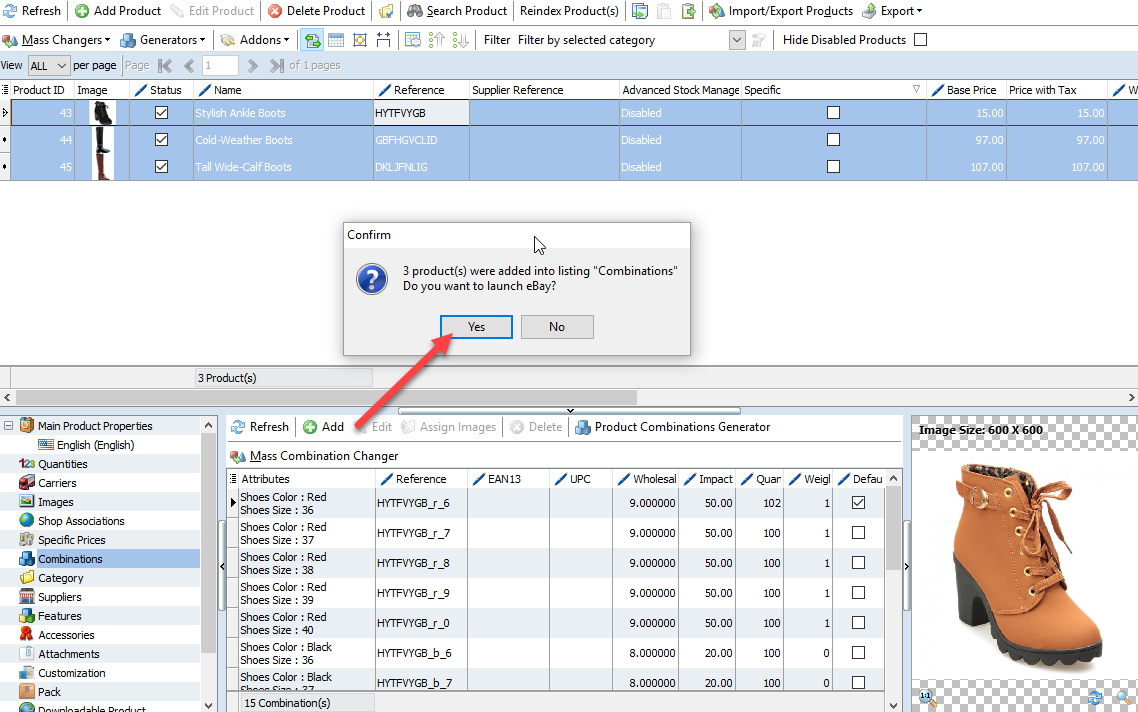Open the Category section
The height and width of the screenshot is (712, 1138).
pyautogui.click(x=61, y=578)
